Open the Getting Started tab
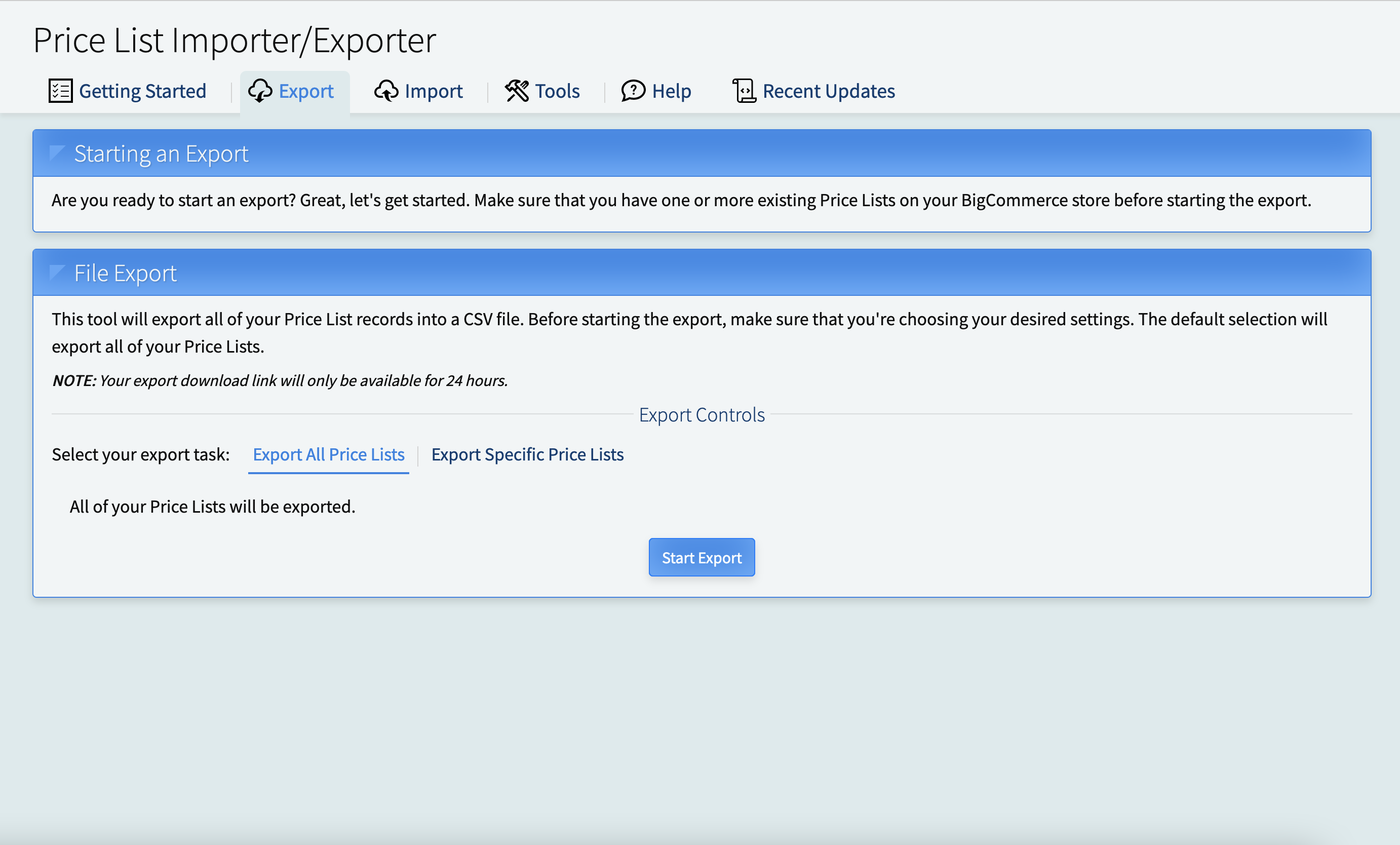The height and width of the screenshot is (845, 1400). 128,91
